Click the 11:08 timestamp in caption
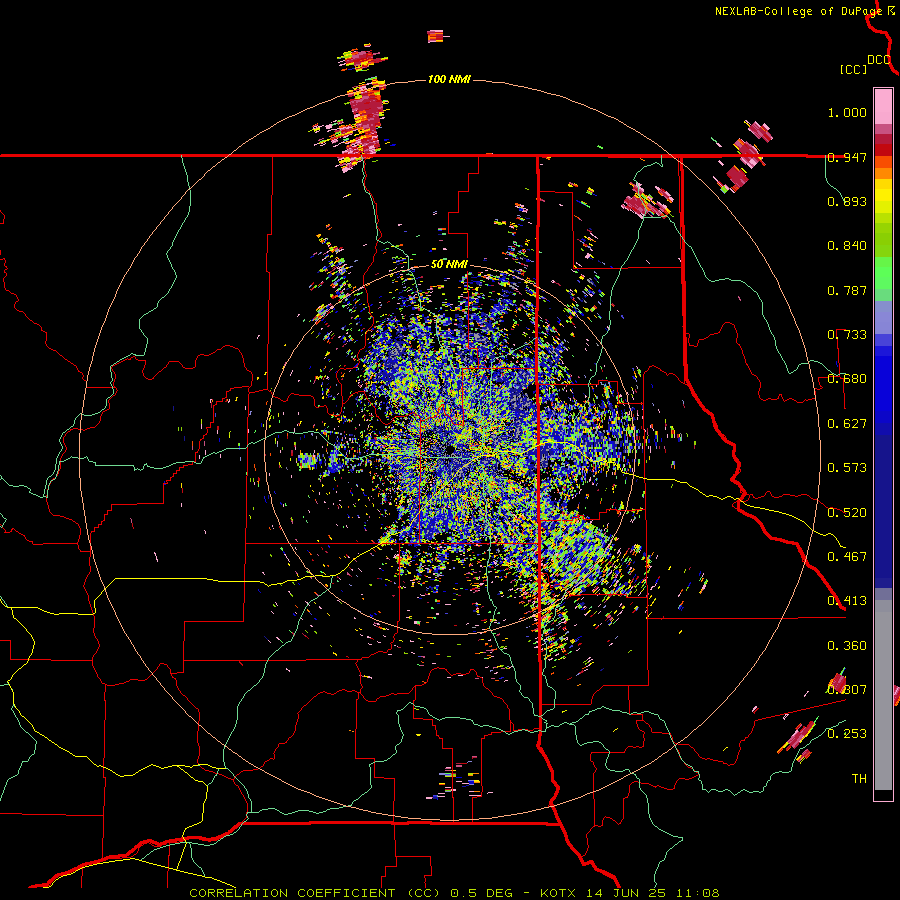 698,893
